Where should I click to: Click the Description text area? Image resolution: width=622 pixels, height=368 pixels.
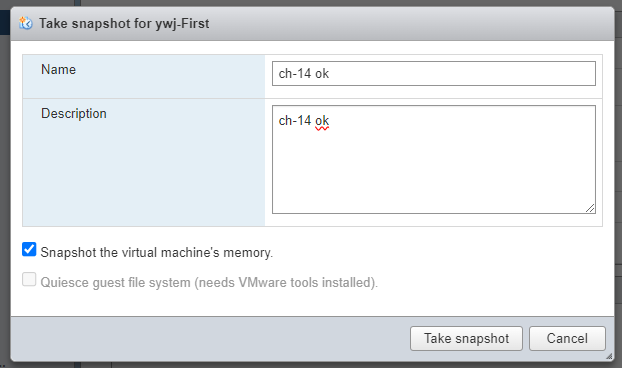tap(434, 159)
